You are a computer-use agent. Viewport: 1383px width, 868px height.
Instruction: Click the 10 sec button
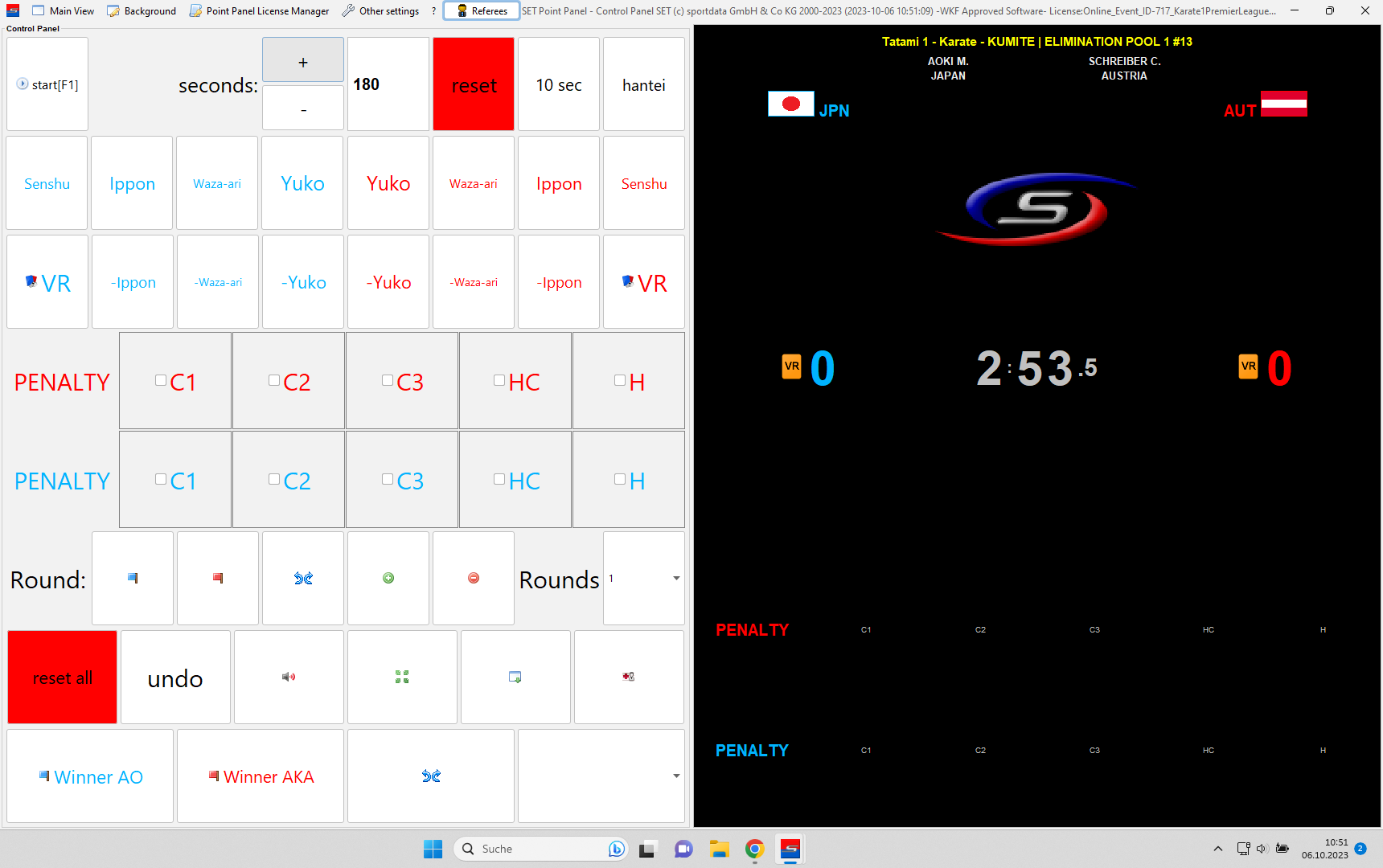click(x=559, y=84)
